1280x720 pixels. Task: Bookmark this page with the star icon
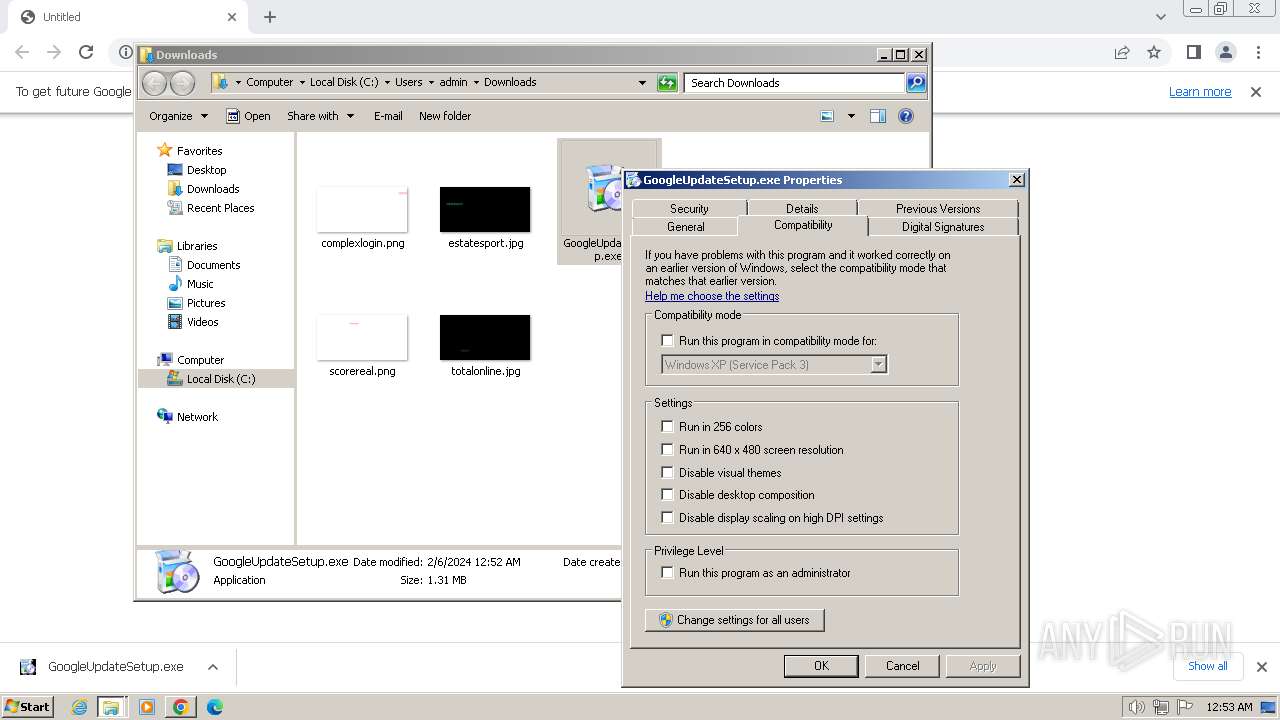click(x=1154, y=52)
